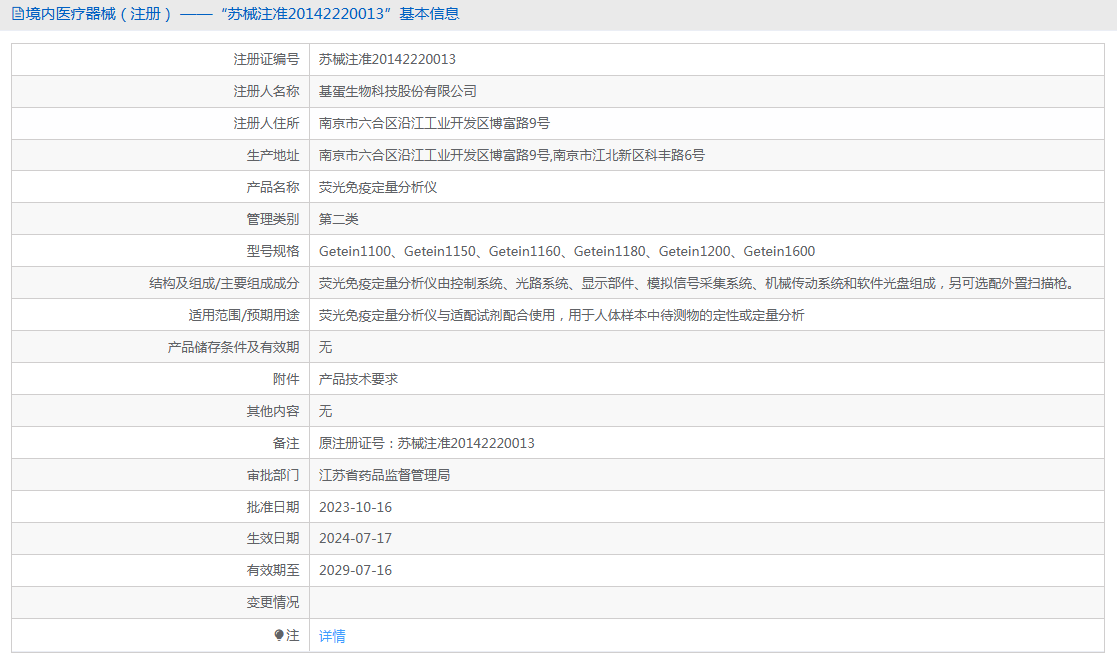The width and height of the screenshot is (1117, 656).
Task: Click the 有效期至 label
Action: [273, 571]
